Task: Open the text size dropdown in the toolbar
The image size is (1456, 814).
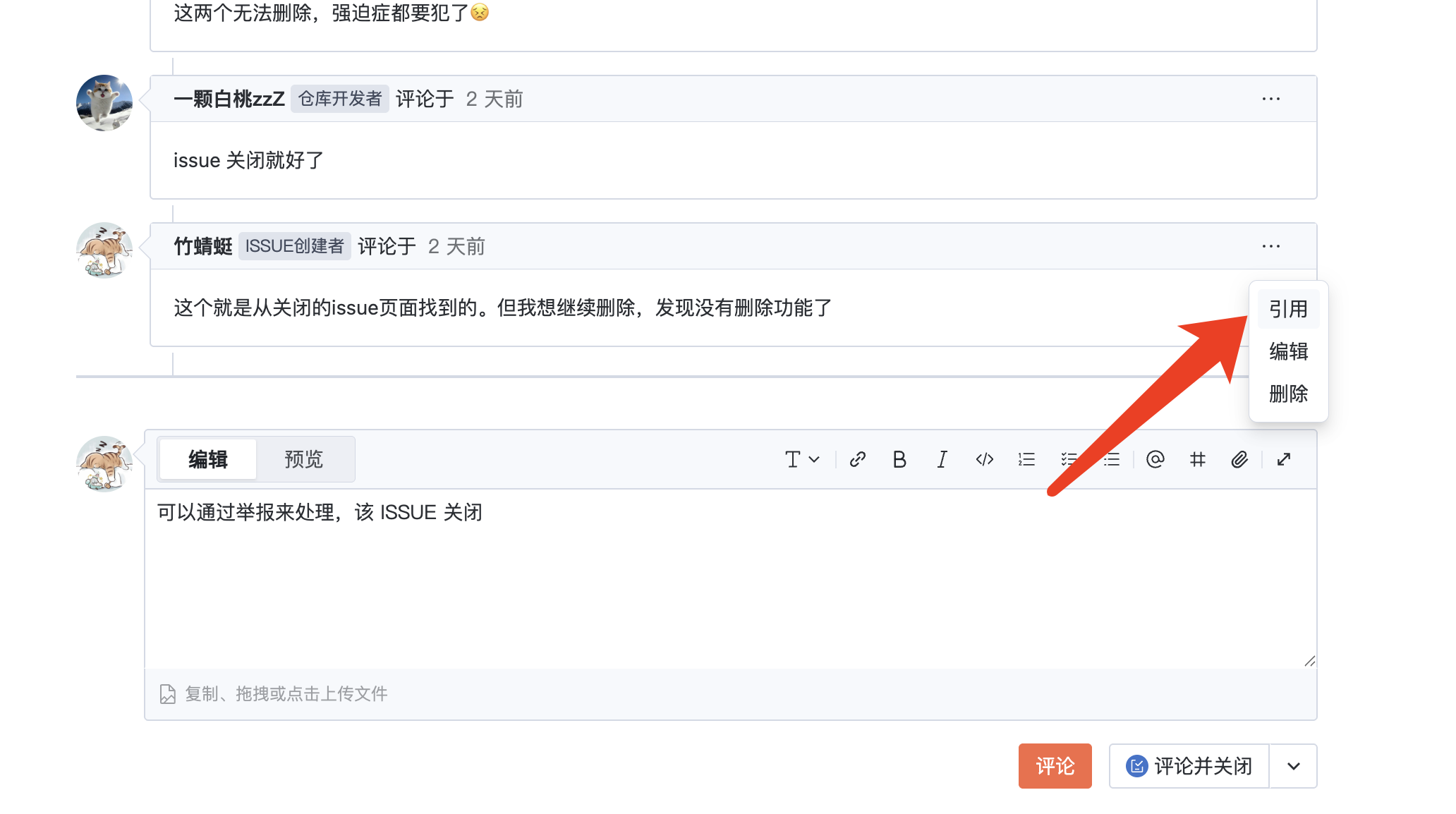Action: point(802,459)
